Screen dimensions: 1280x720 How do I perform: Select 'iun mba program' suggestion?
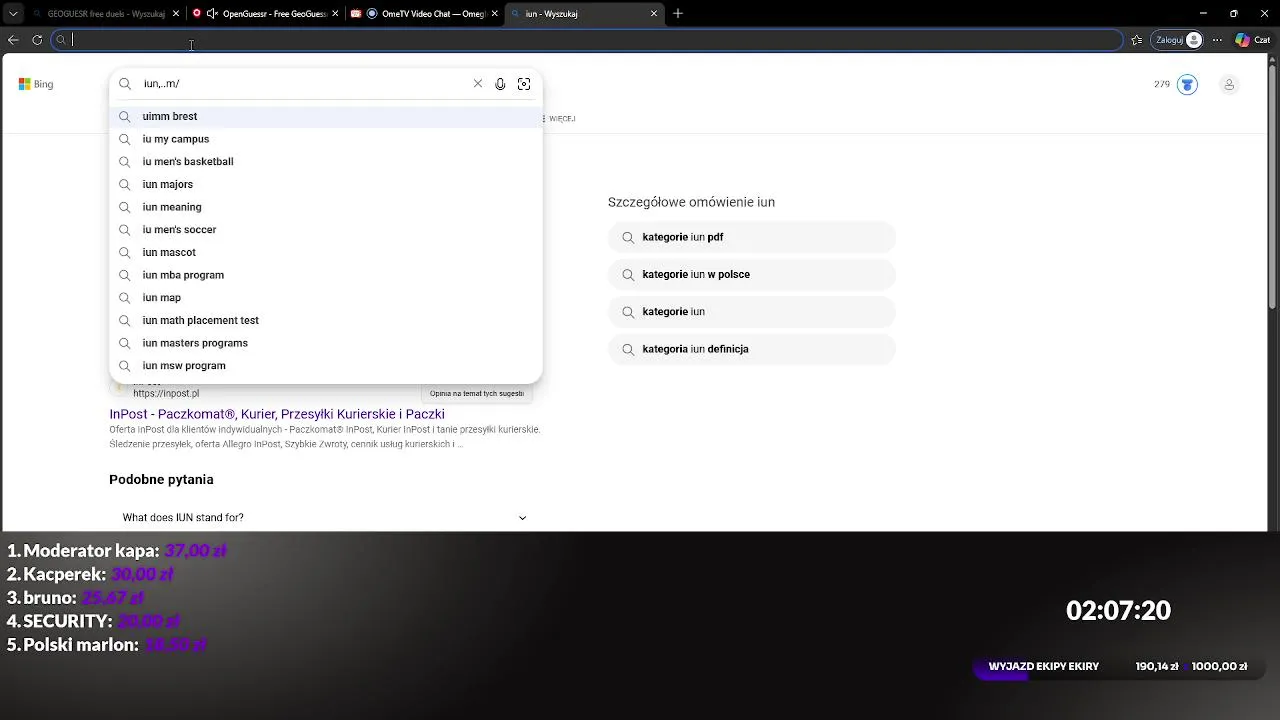tap(326, 275)
